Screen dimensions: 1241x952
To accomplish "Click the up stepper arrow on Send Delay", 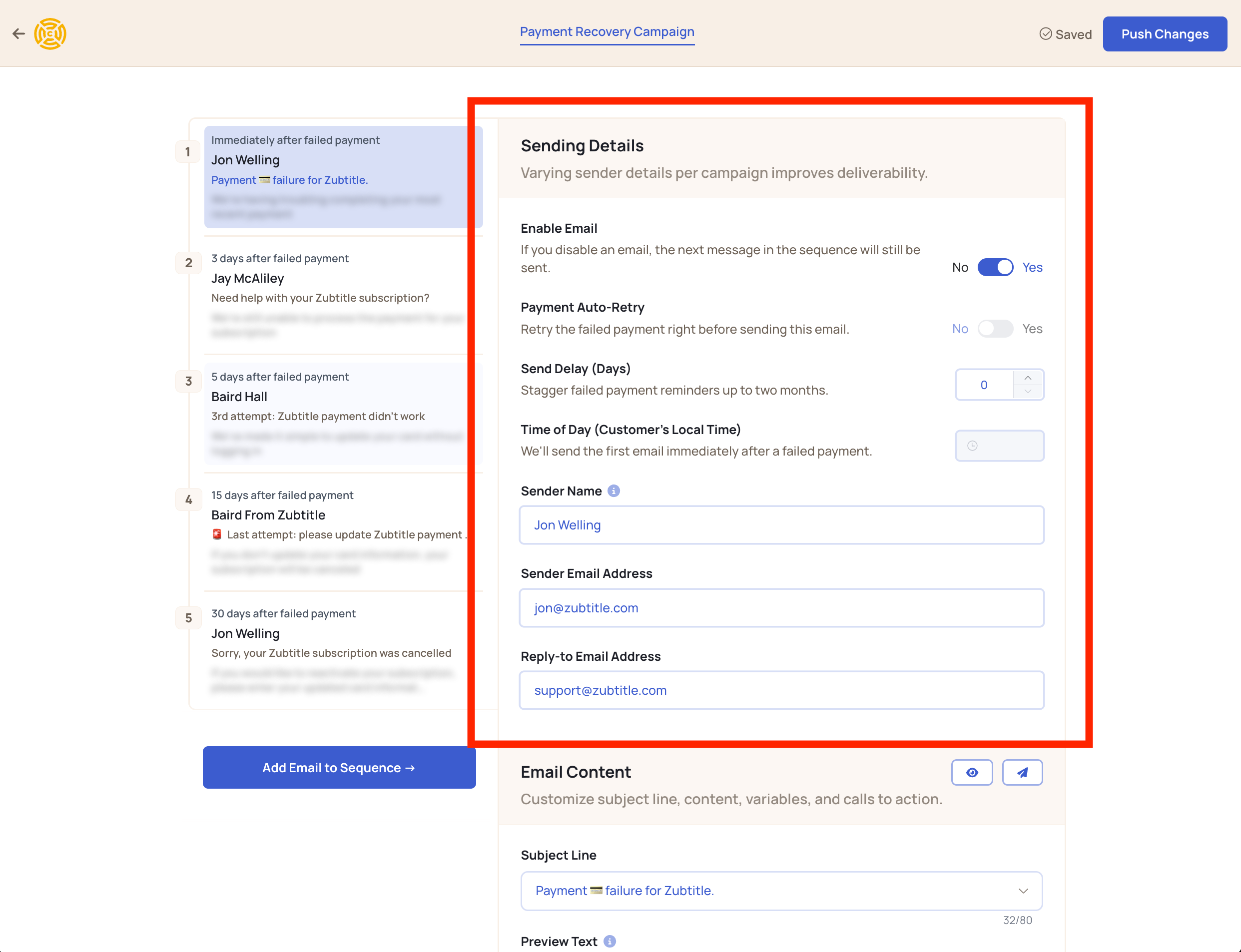I will coord(1027,378).
